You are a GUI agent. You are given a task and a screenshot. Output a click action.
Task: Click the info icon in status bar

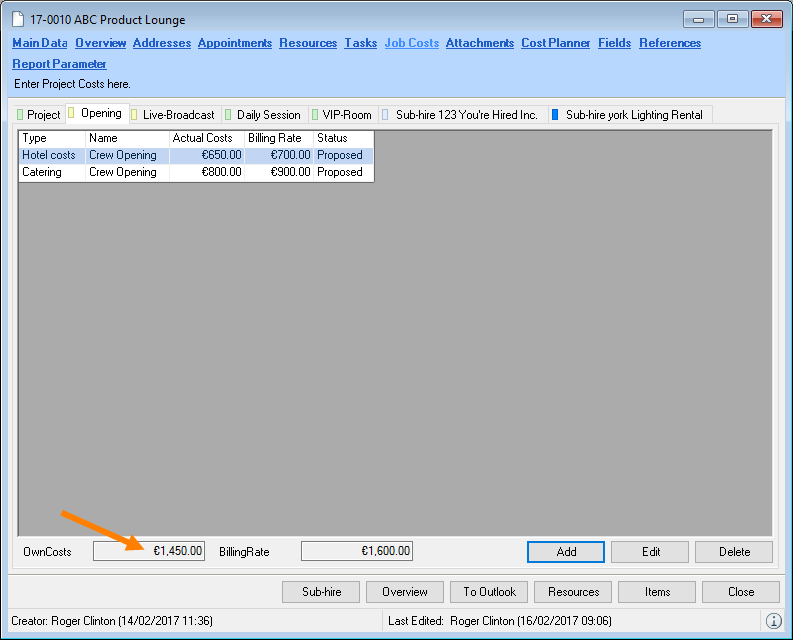pyautogui.click(x=773, y=621)
